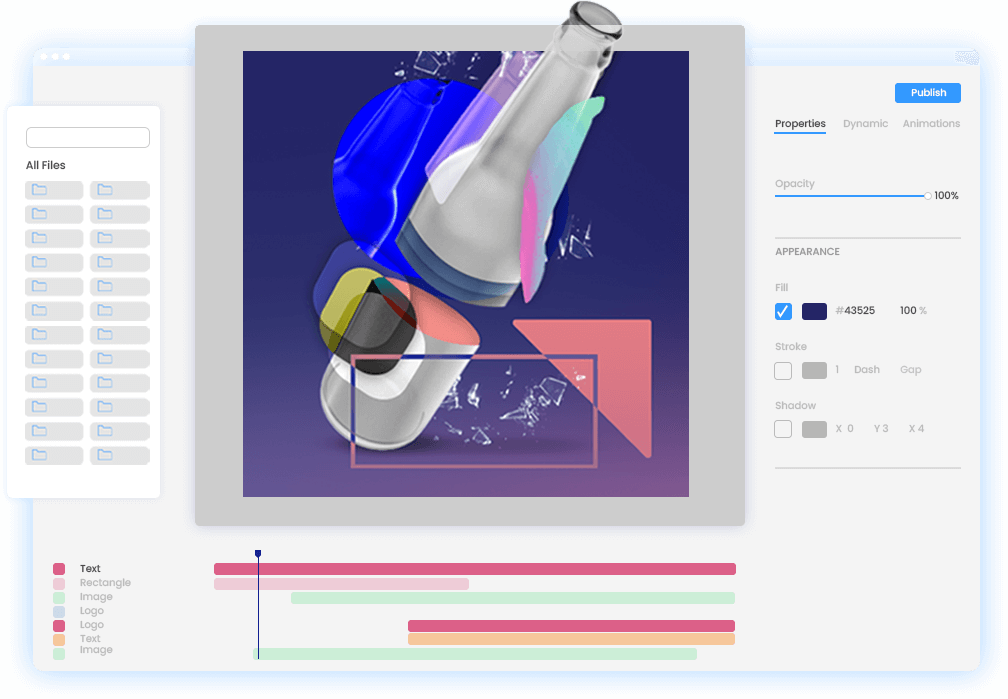Click the shadow X 4 blur value

(916, 428)
